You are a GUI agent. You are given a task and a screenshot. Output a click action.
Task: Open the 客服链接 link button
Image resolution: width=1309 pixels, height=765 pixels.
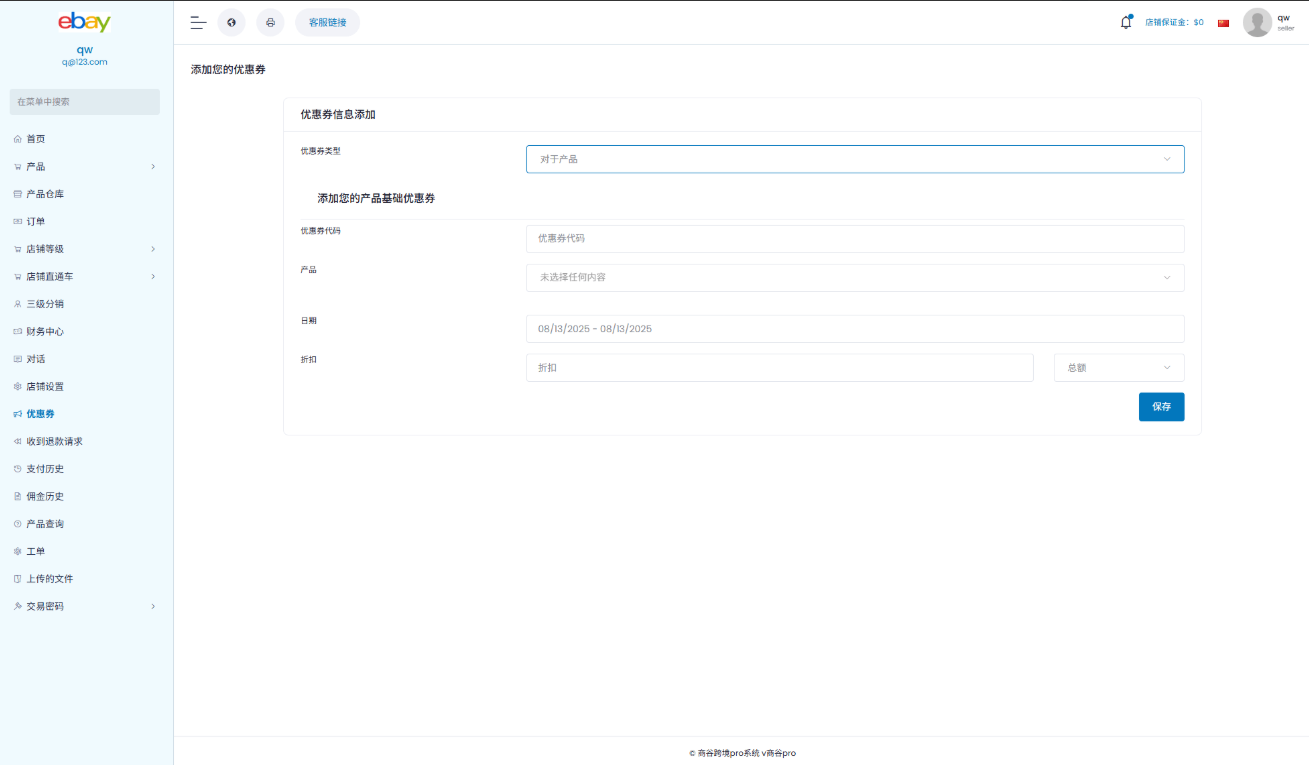[327, 22]
